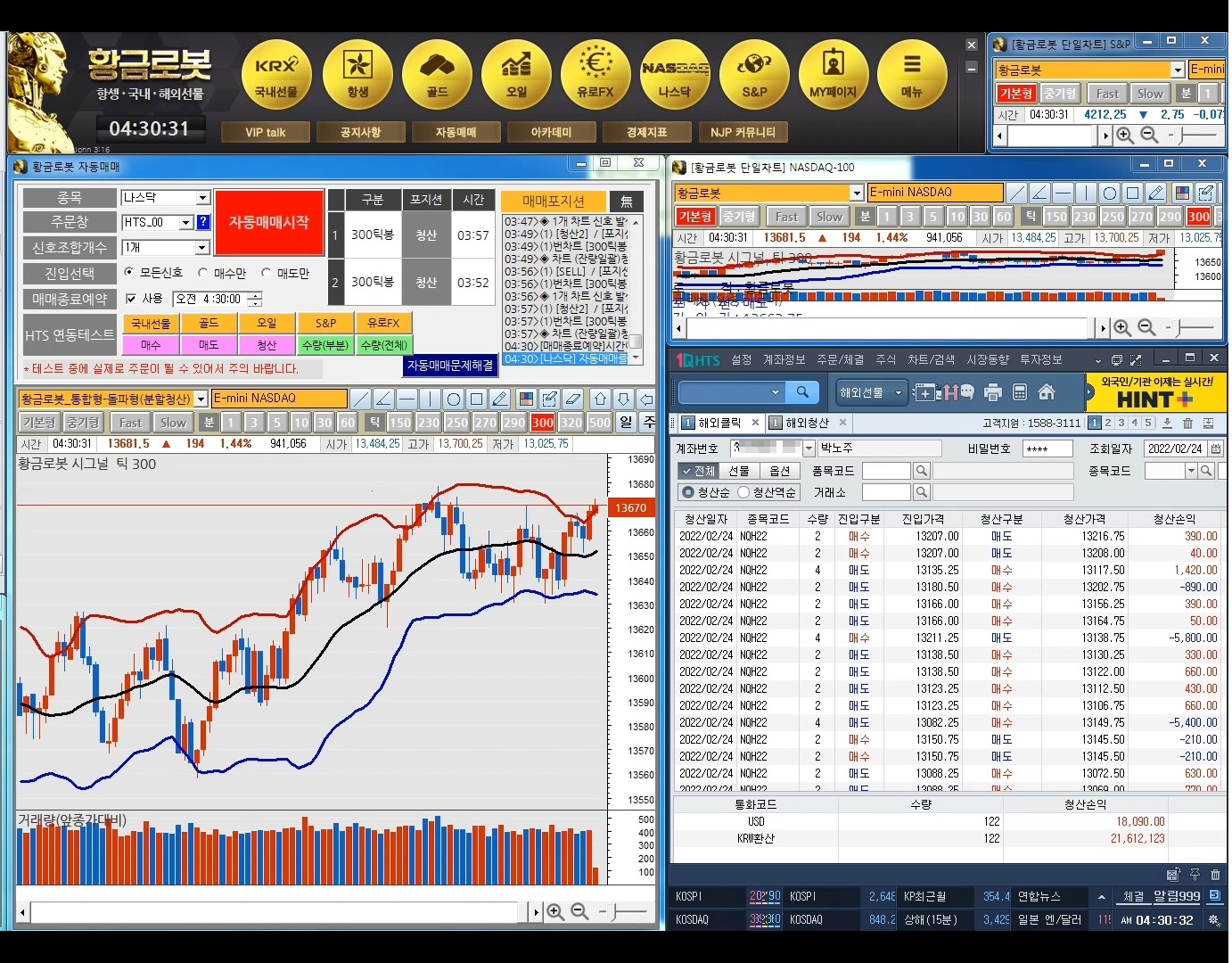This screenshot has height=963, width=1232.
Task: Click chat bubble icon in 1Q HTS toolbar
Action: tap(965, 392)
